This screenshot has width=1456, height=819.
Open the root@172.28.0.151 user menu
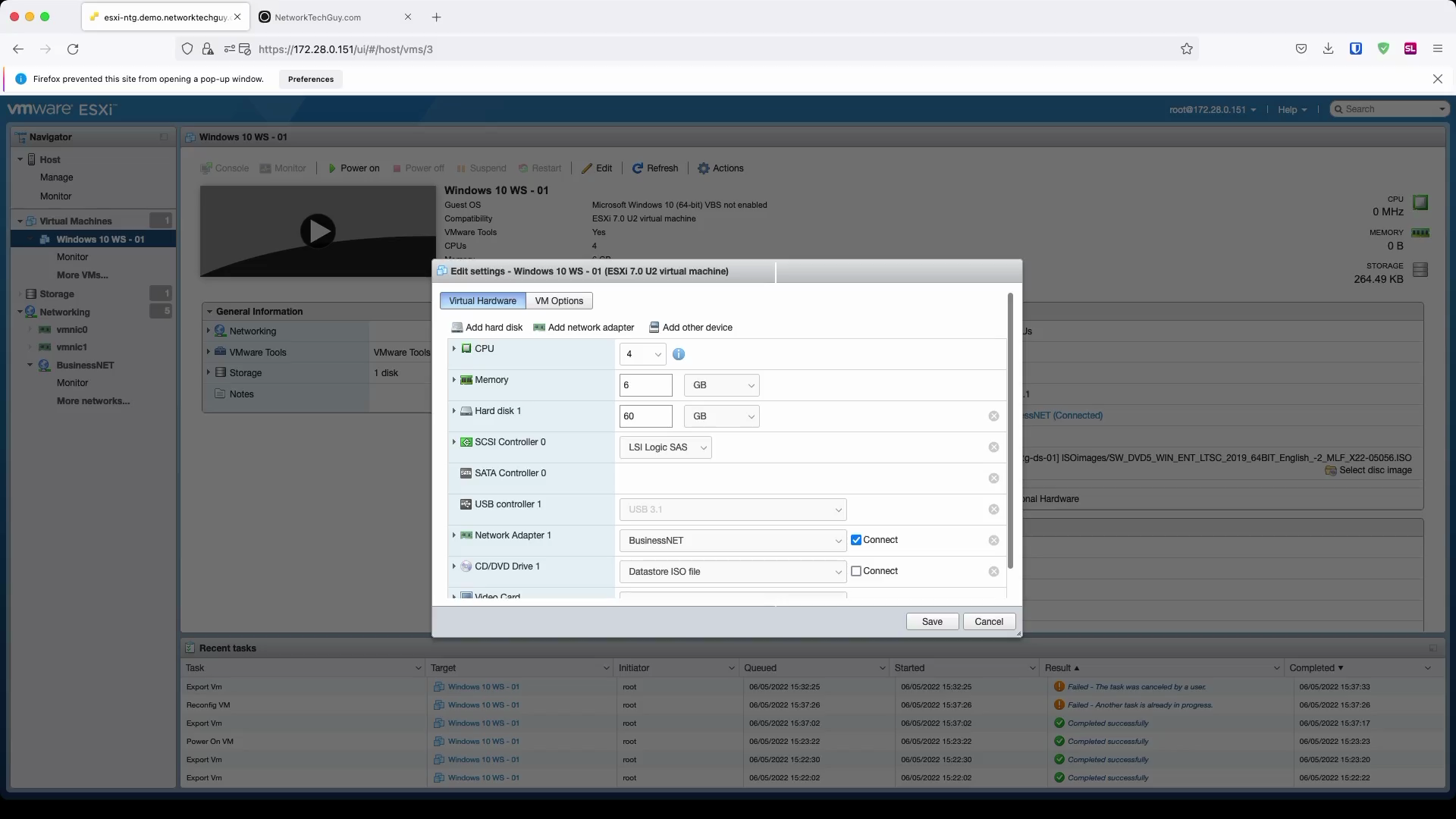(x=1212, y=109)
